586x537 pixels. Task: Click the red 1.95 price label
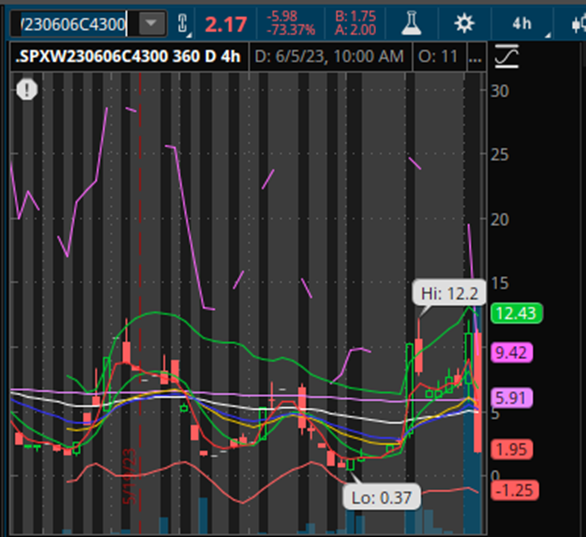point(511,449)
